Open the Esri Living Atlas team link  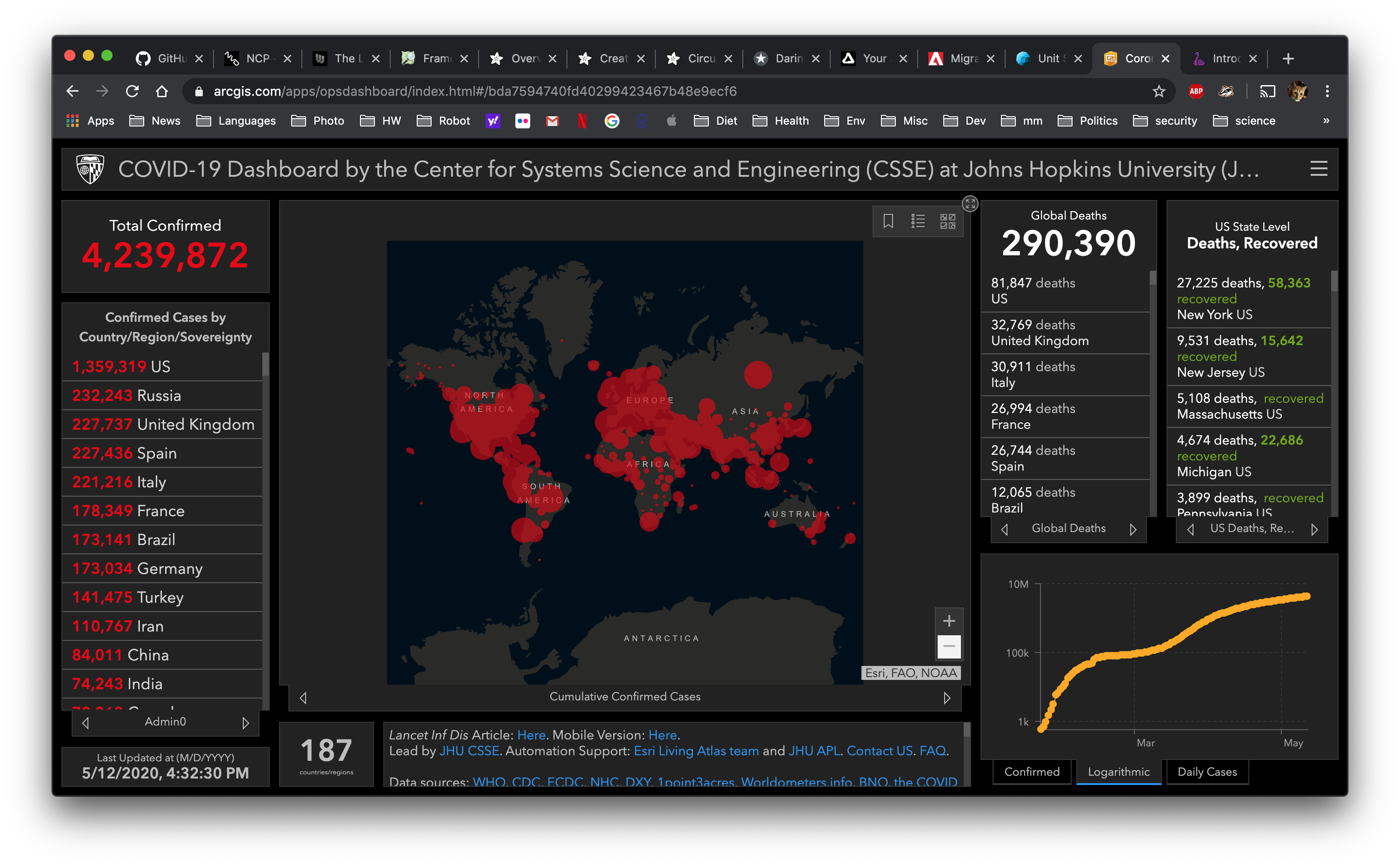[x=696, y=751]
